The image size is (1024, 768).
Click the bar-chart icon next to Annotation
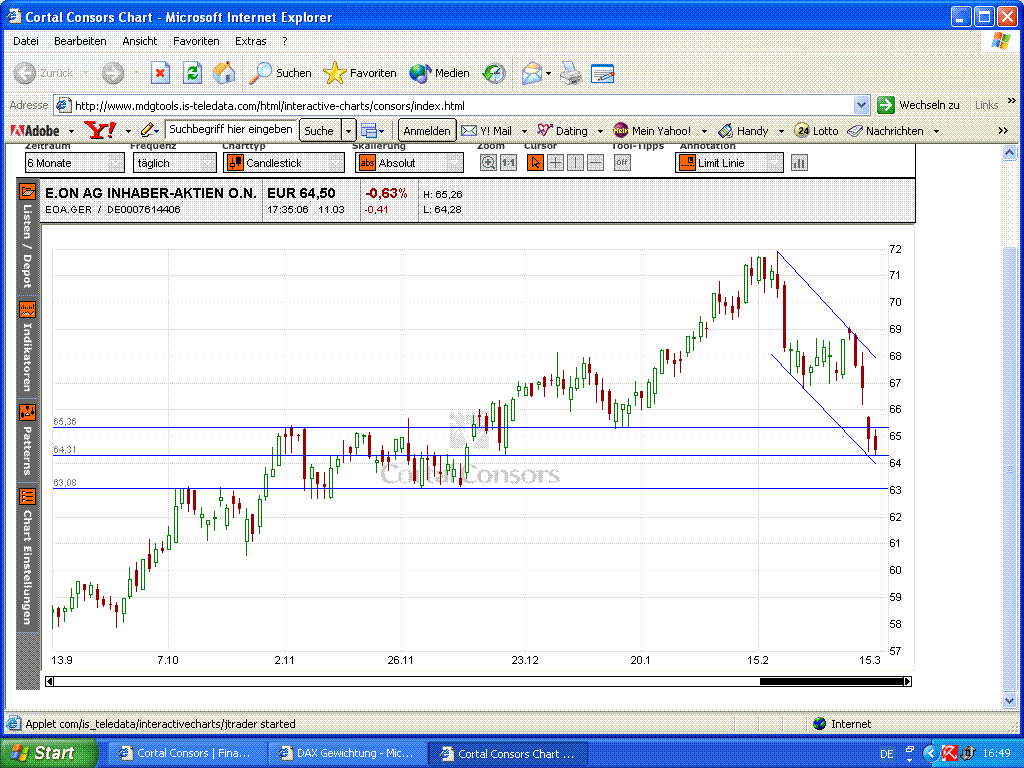pos(799,163)
